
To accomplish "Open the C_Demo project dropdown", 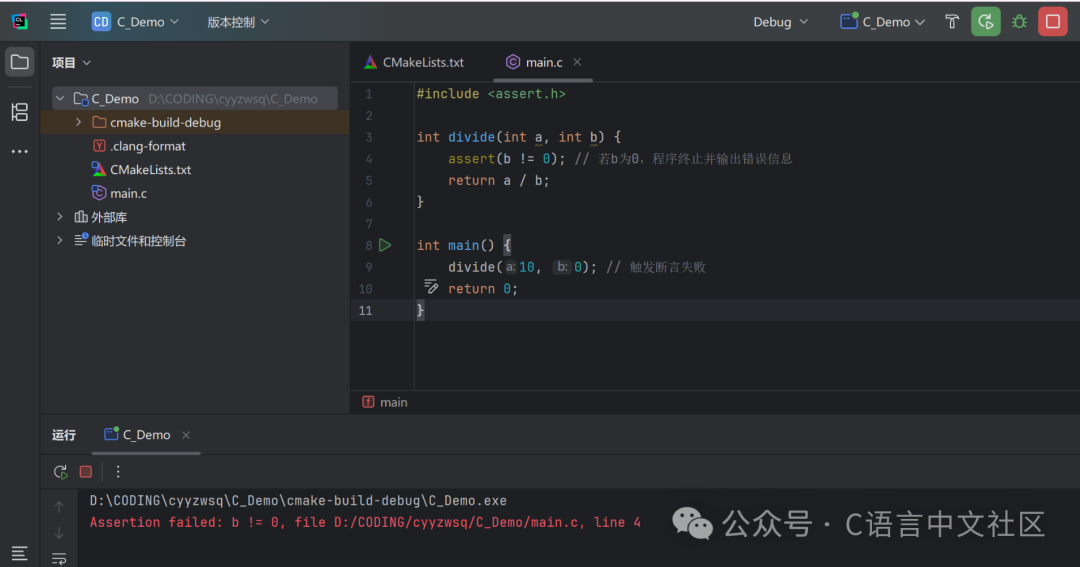I will click(x=136, y=22).
